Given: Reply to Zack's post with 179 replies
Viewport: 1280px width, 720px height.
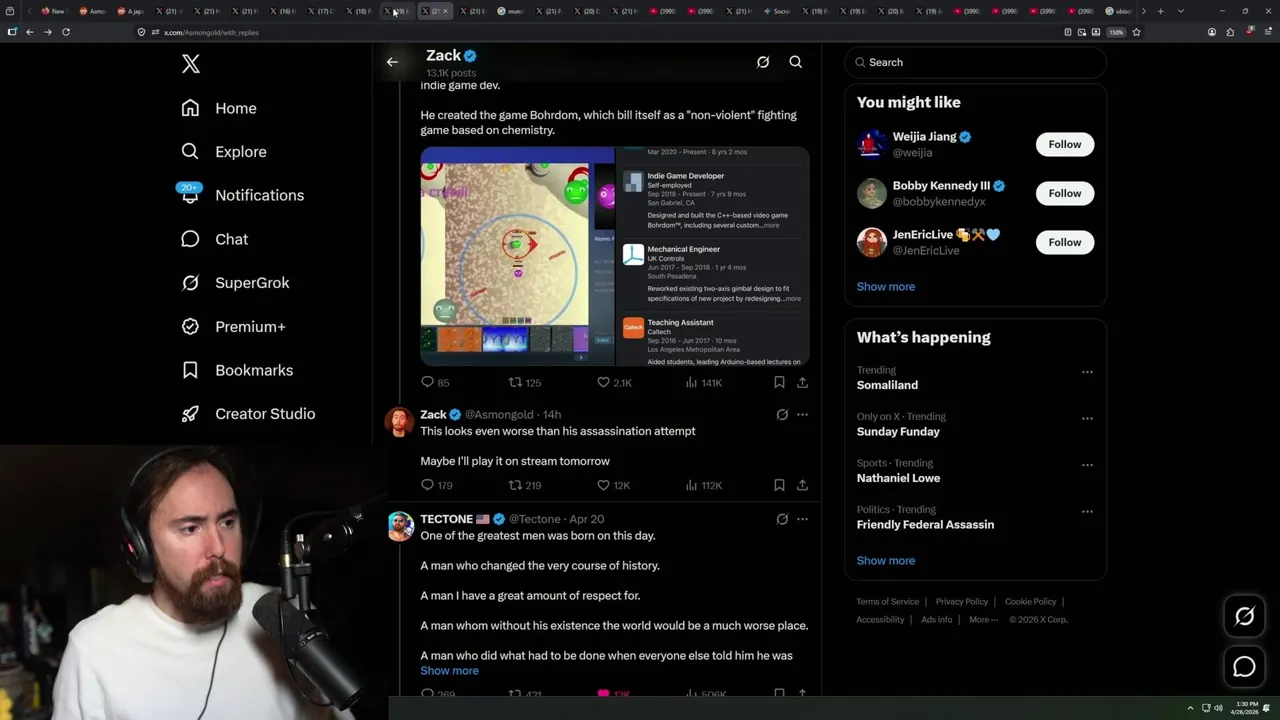Looking at the screenshot, I should tap(436, 485).
